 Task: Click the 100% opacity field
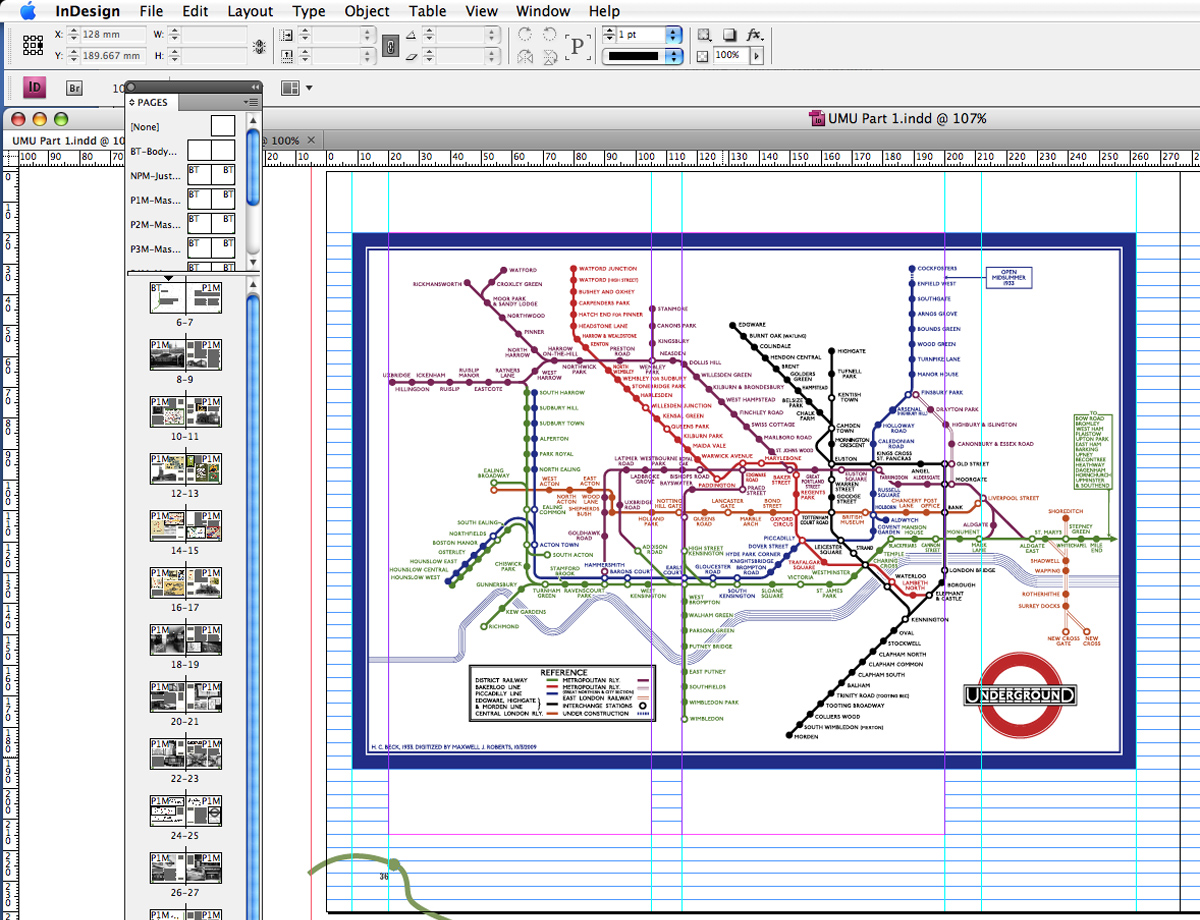tap(730, 55)
